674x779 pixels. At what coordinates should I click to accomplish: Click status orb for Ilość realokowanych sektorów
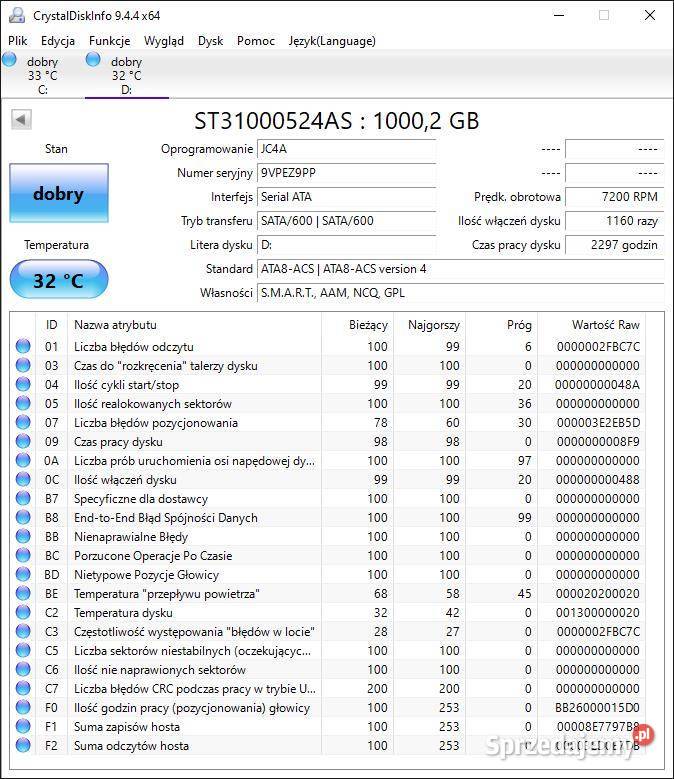pos(23,403)
